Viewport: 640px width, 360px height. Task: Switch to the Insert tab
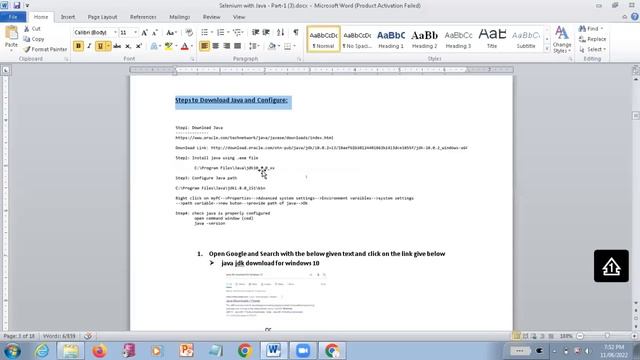pyautogui.click(x=68, y=17)
